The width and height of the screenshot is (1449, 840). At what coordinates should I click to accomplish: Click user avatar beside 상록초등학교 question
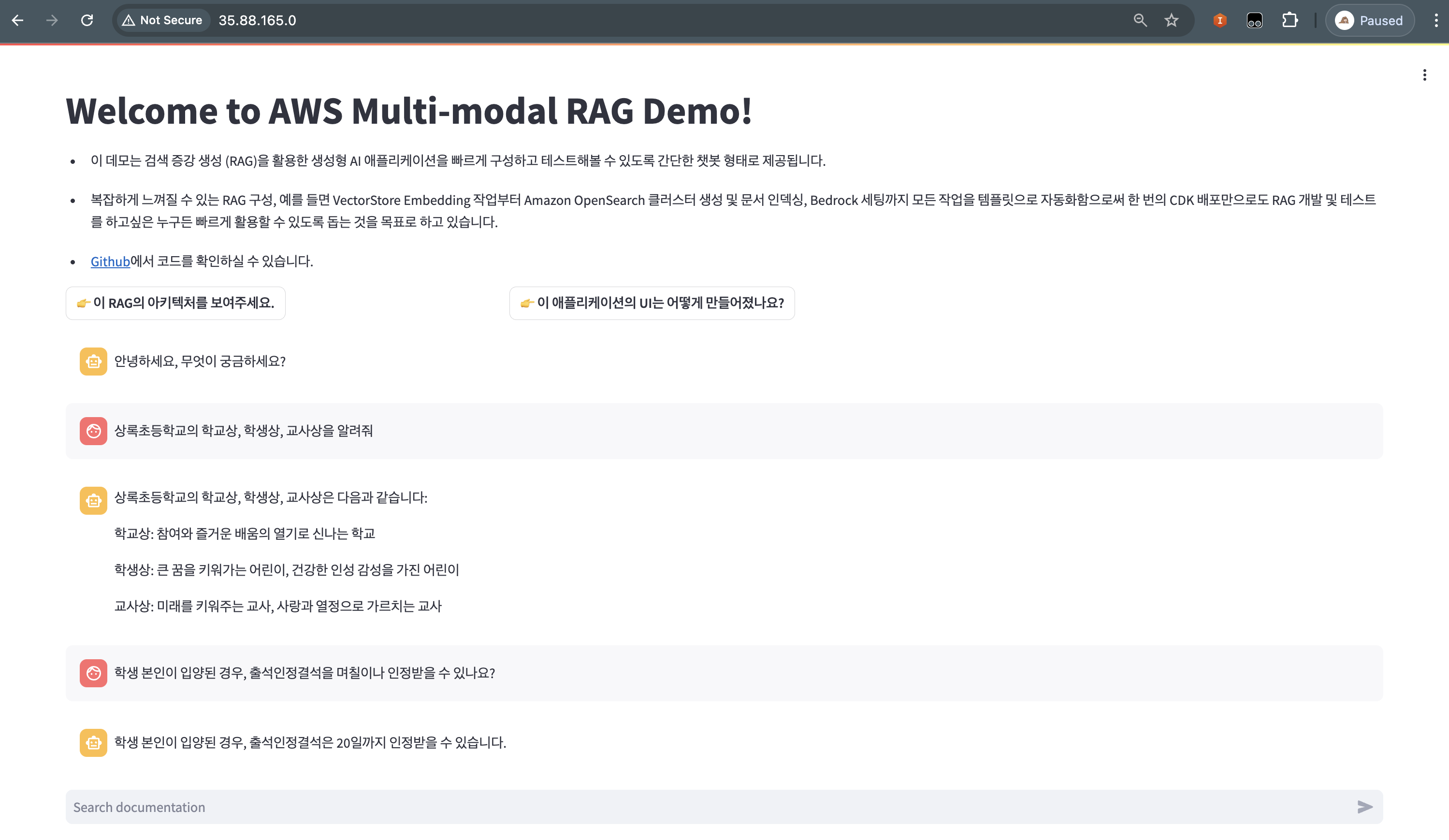93,431
